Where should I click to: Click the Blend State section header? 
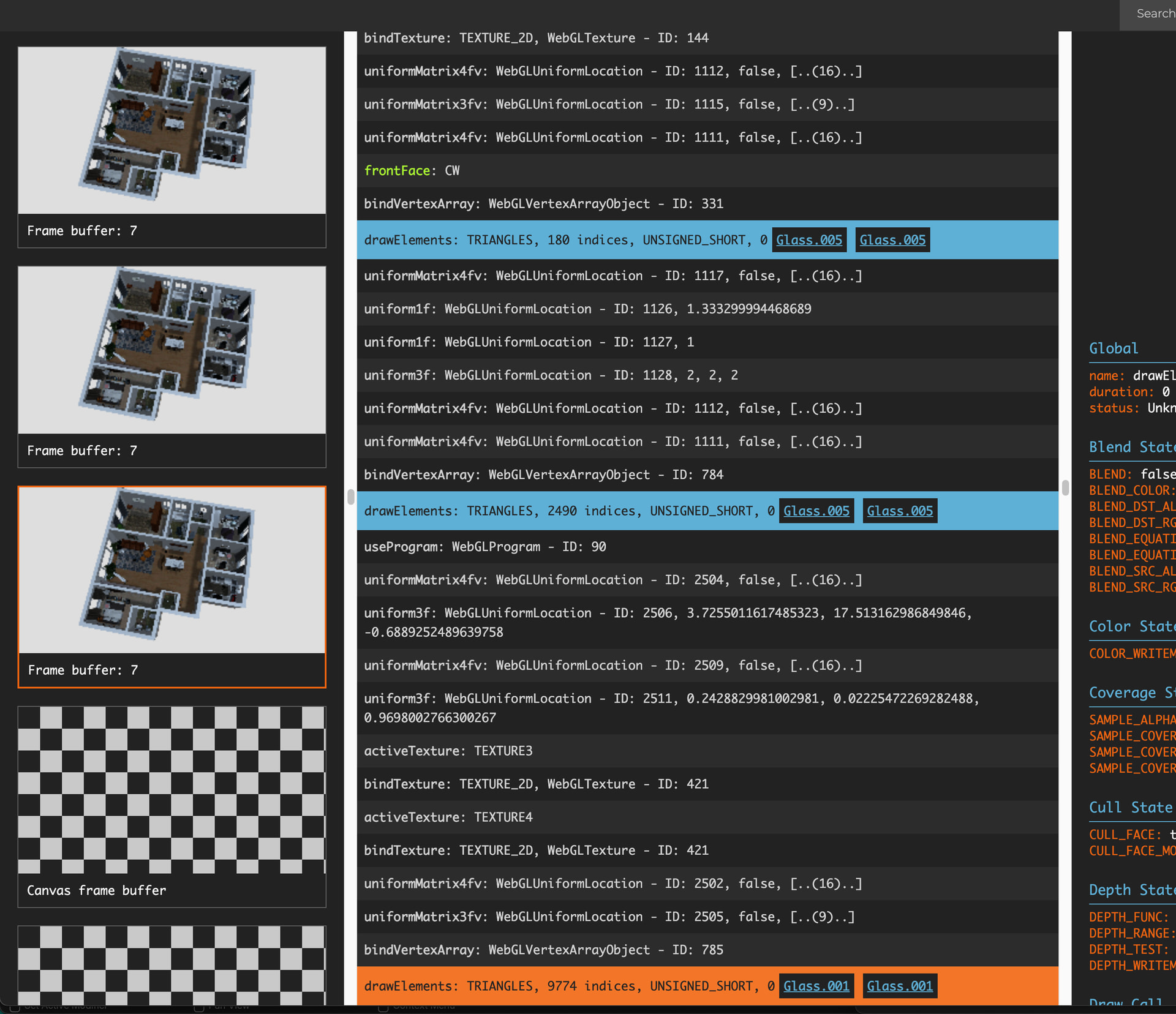click(x=1130, y=447)
